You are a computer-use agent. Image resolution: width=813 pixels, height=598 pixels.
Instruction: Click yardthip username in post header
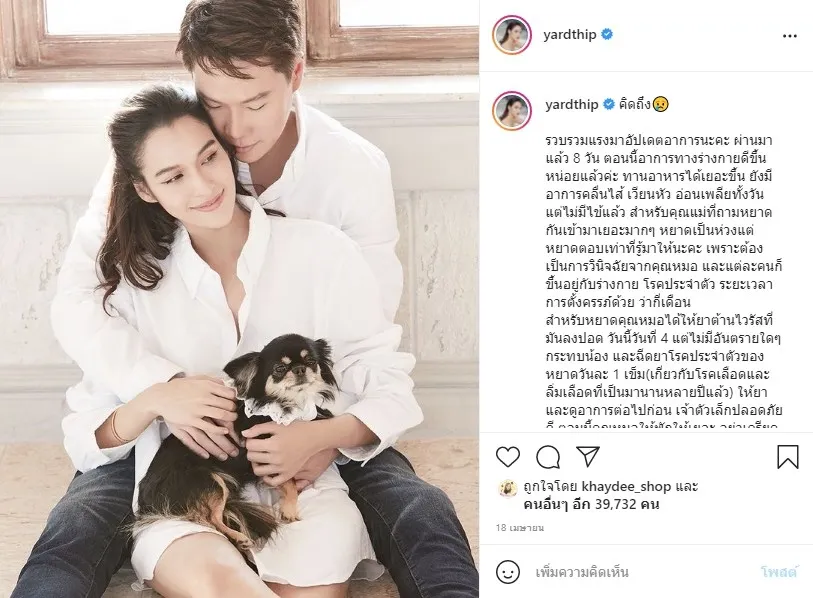coord(569,35)
